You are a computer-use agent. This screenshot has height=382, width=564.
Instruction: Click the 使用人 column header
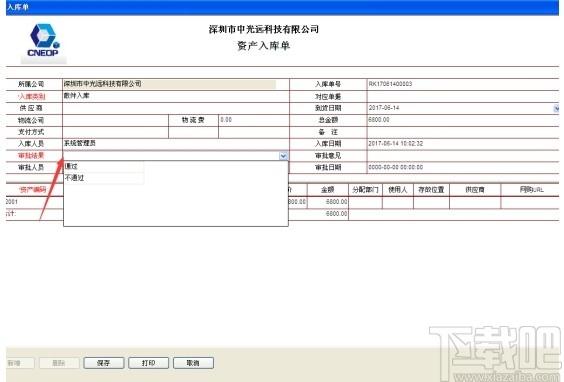(x=398, y=190)
